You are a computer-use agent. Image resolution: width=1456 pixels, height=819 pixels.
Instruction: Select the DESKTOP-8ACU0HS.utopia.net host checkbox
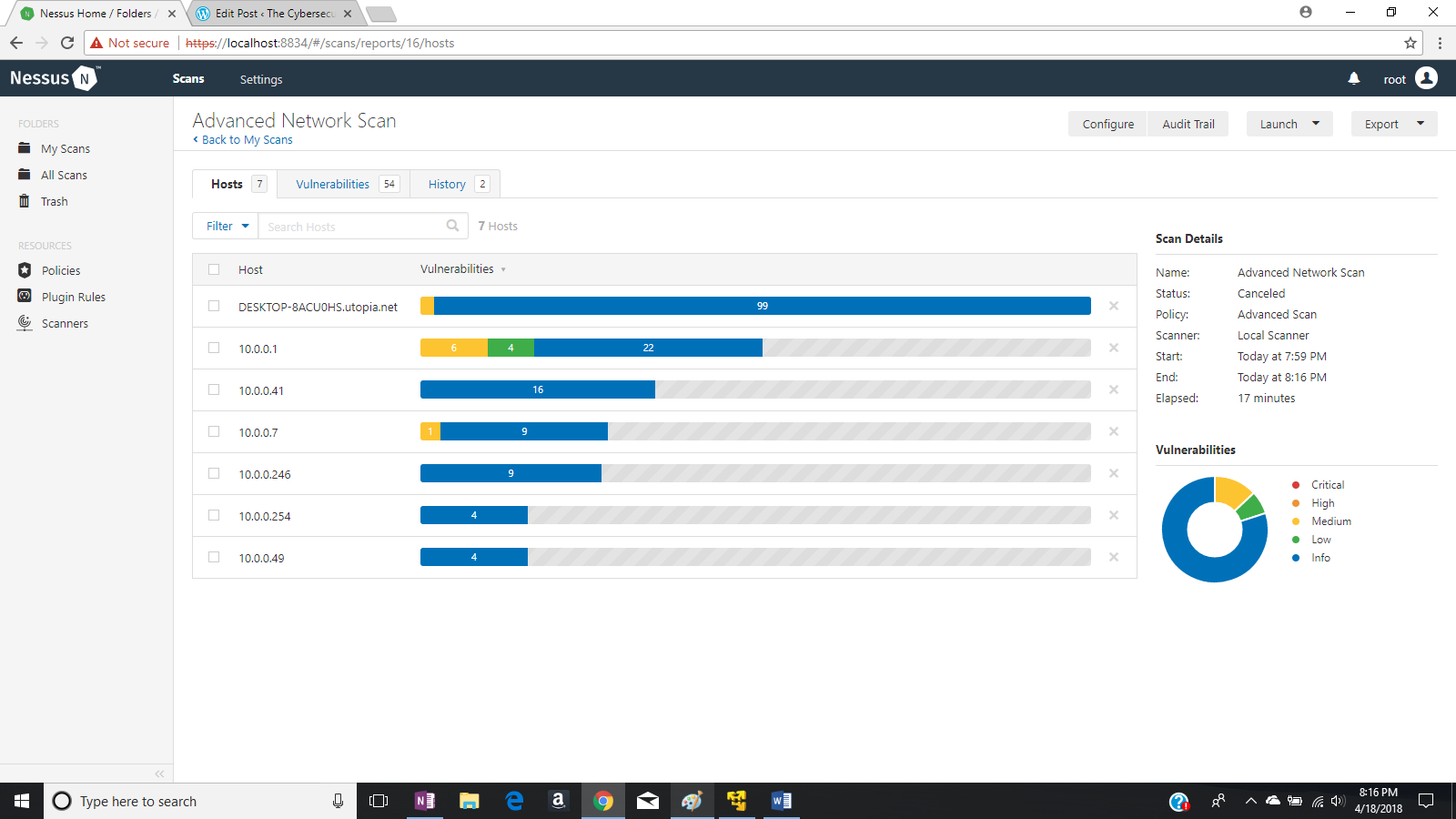coord(214,307)
